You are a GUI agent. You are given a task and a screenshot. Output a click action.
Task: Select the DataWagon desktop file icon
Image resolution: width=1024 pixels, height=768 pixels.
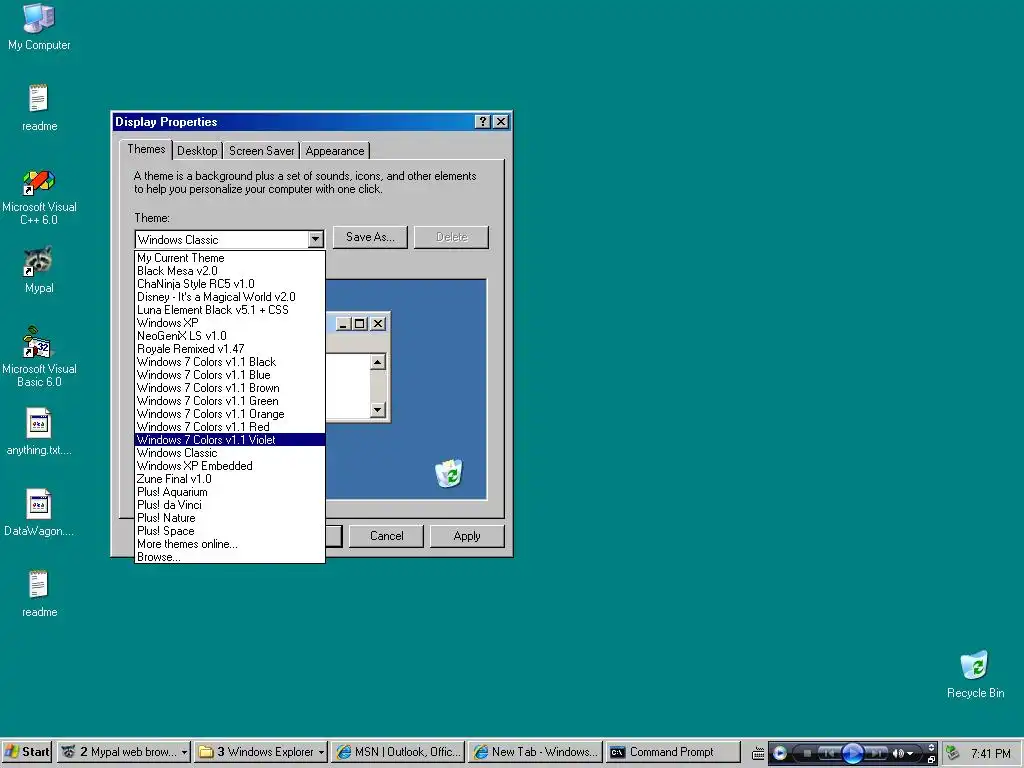(39, 513)
